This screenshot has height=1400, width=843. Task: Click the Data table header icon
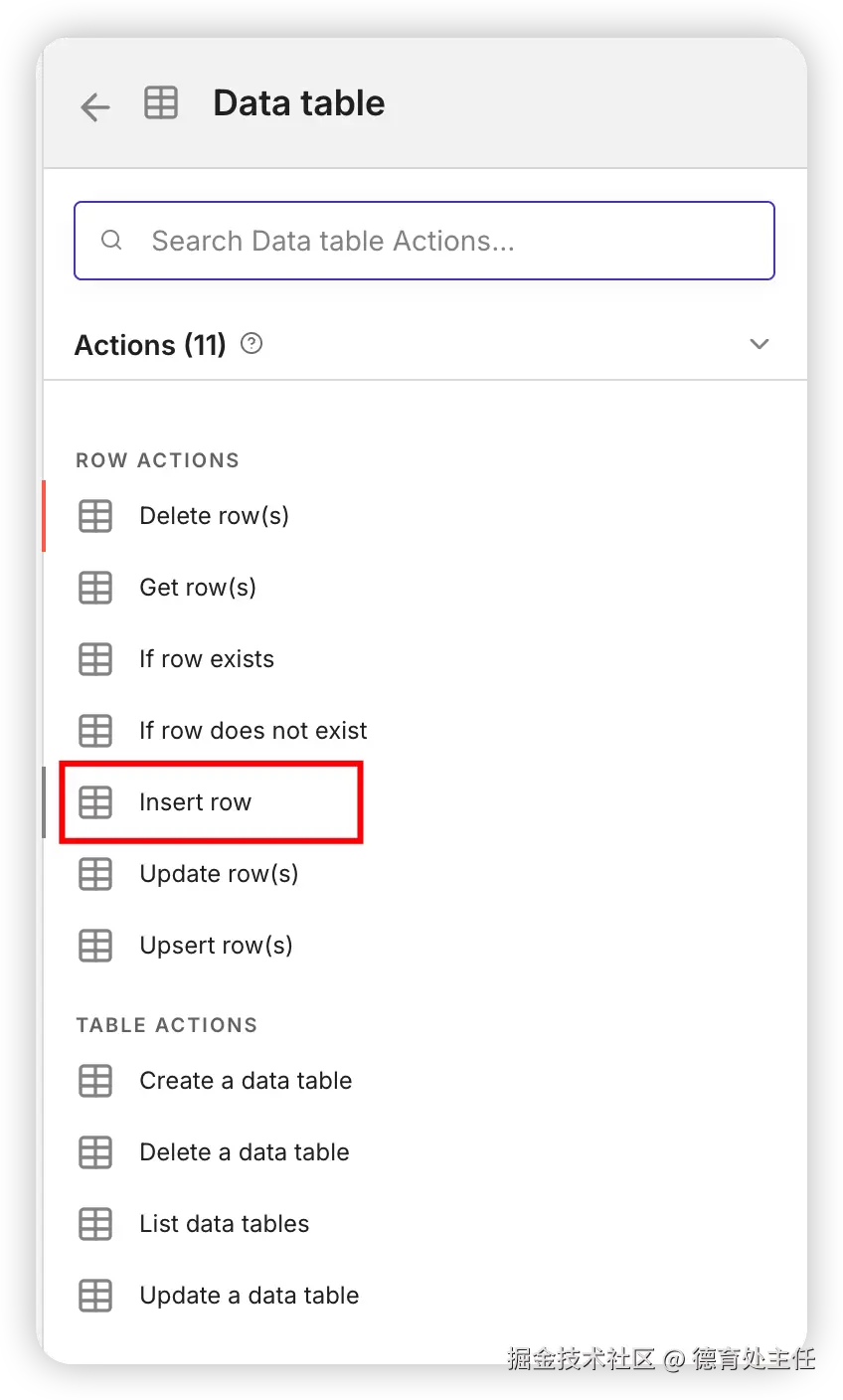click(x=161, y=103)
